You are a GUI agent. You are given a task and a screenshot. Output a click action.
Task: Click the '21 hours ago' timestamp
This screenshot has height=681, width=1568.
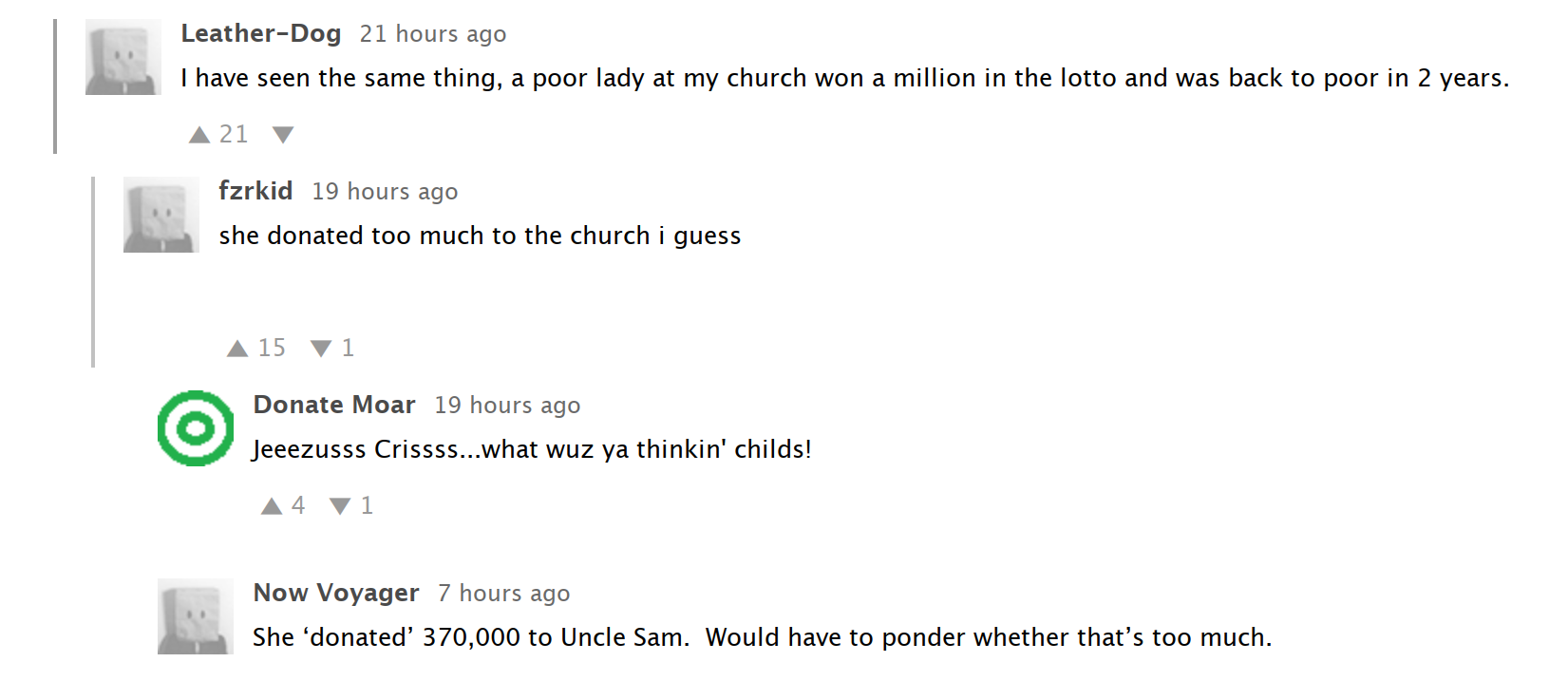[x=433, y=34]
